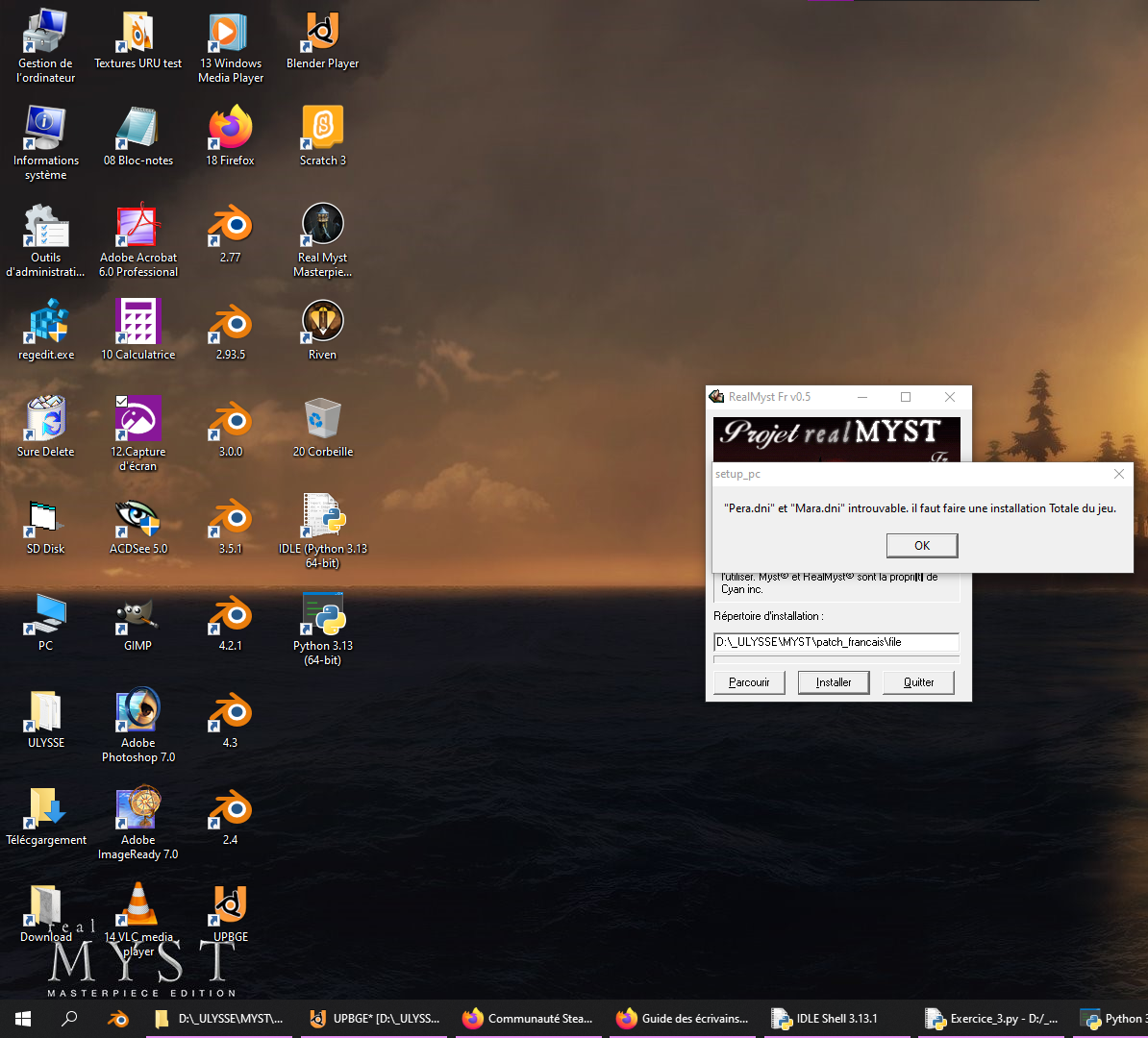1148x1038 pixels.
Task: Switch to Exercice_3.py taskbar window
Action: [x=991, y=1018]
